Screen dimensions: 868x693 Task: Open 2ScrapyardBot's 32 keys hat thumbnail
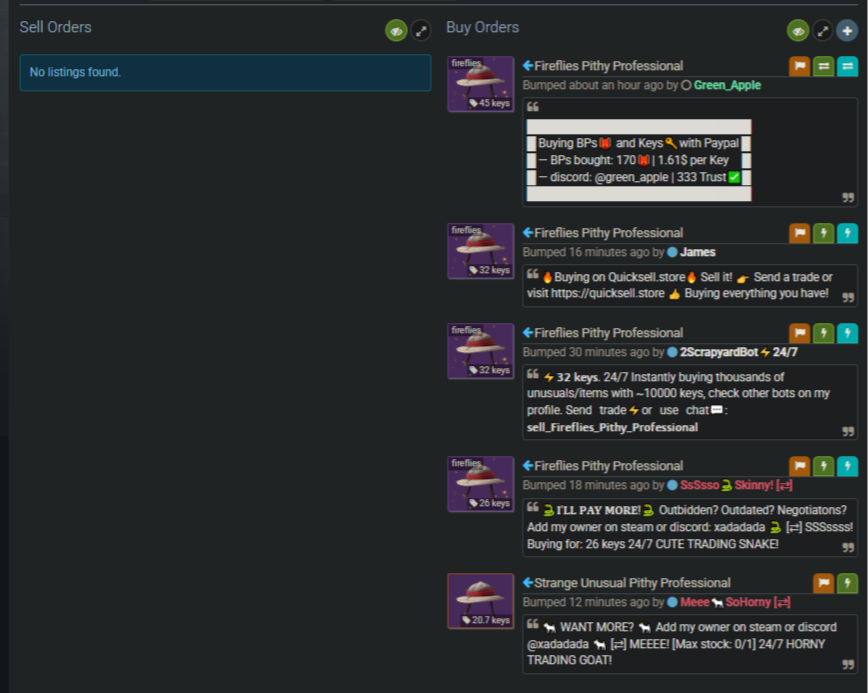(x=480, y=351)
